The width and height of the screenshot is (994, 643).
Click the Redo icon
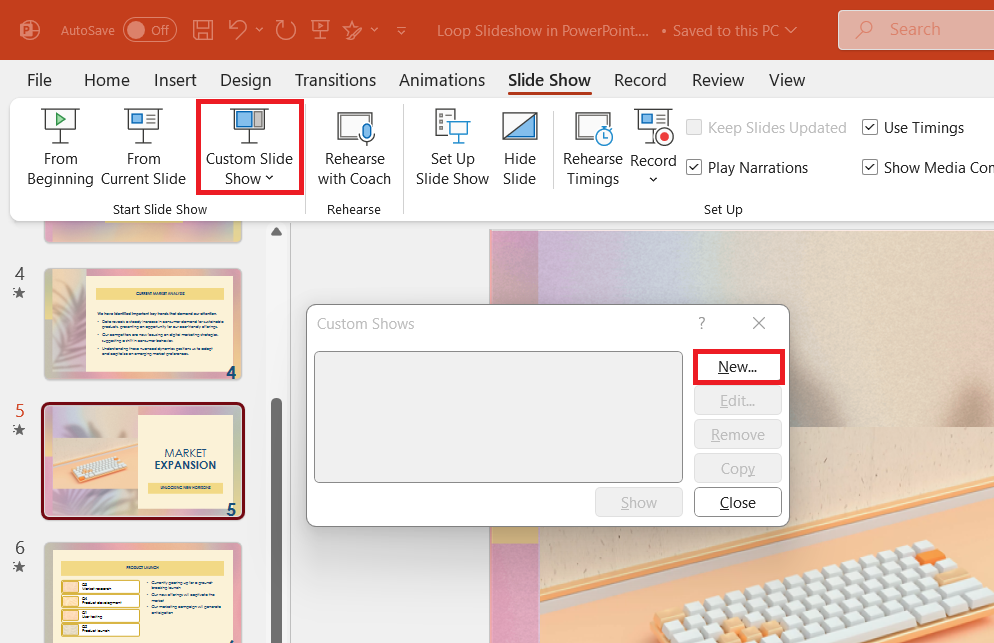pos(285,30)
